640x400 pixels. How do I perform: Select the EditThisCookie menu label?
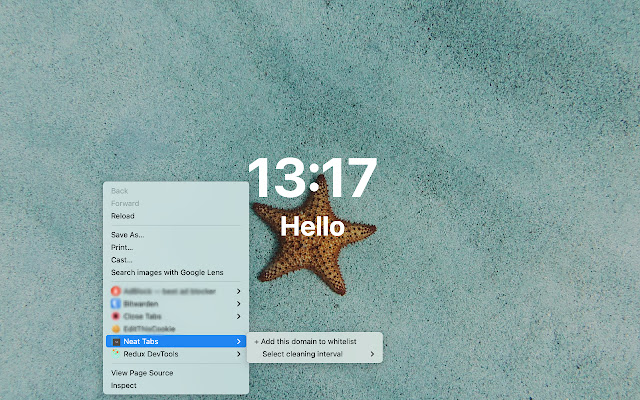click(x=149, y=329)
